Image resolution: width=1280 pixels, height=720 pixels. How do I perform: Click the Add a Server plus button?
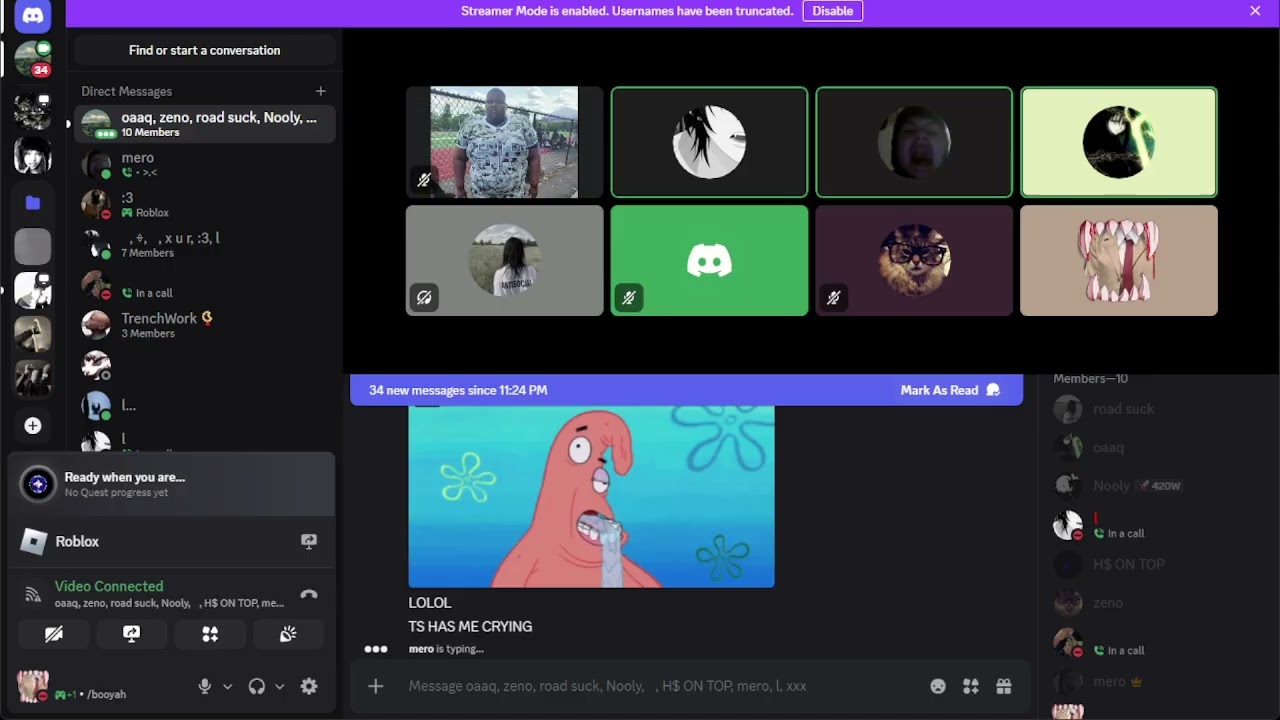click(32, 426)
